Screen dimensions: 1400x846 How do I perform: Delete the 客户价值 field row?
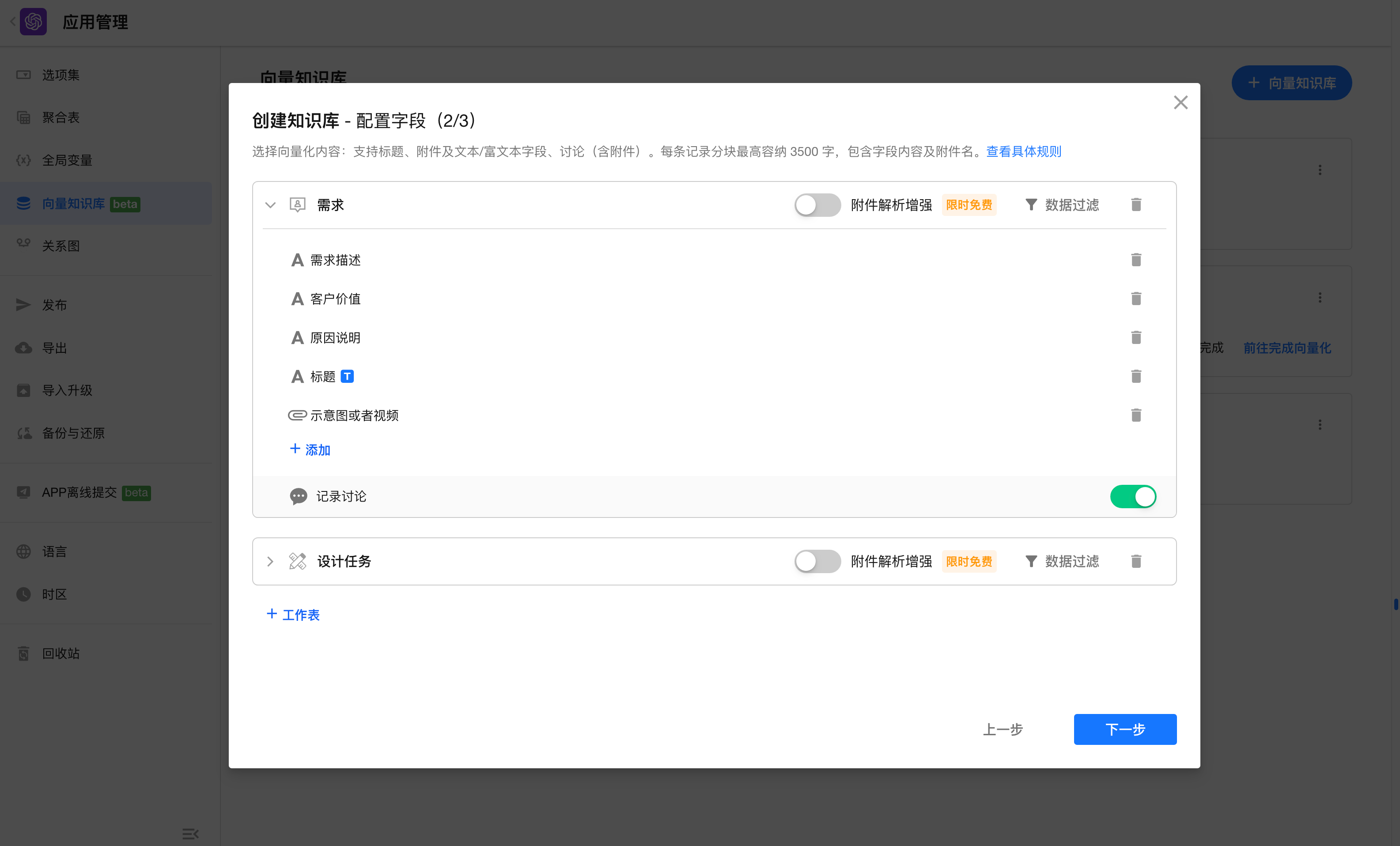tap(1135, 298)
